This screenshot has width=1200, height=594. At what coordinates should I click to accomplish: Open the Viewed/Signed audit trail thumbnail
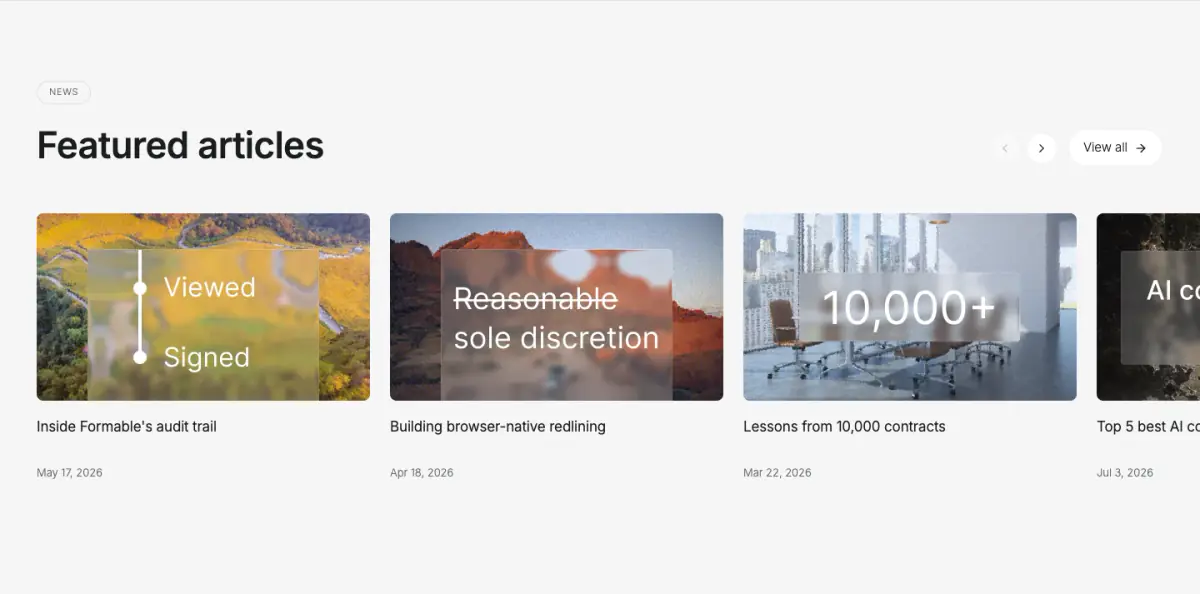pos(203,307)
